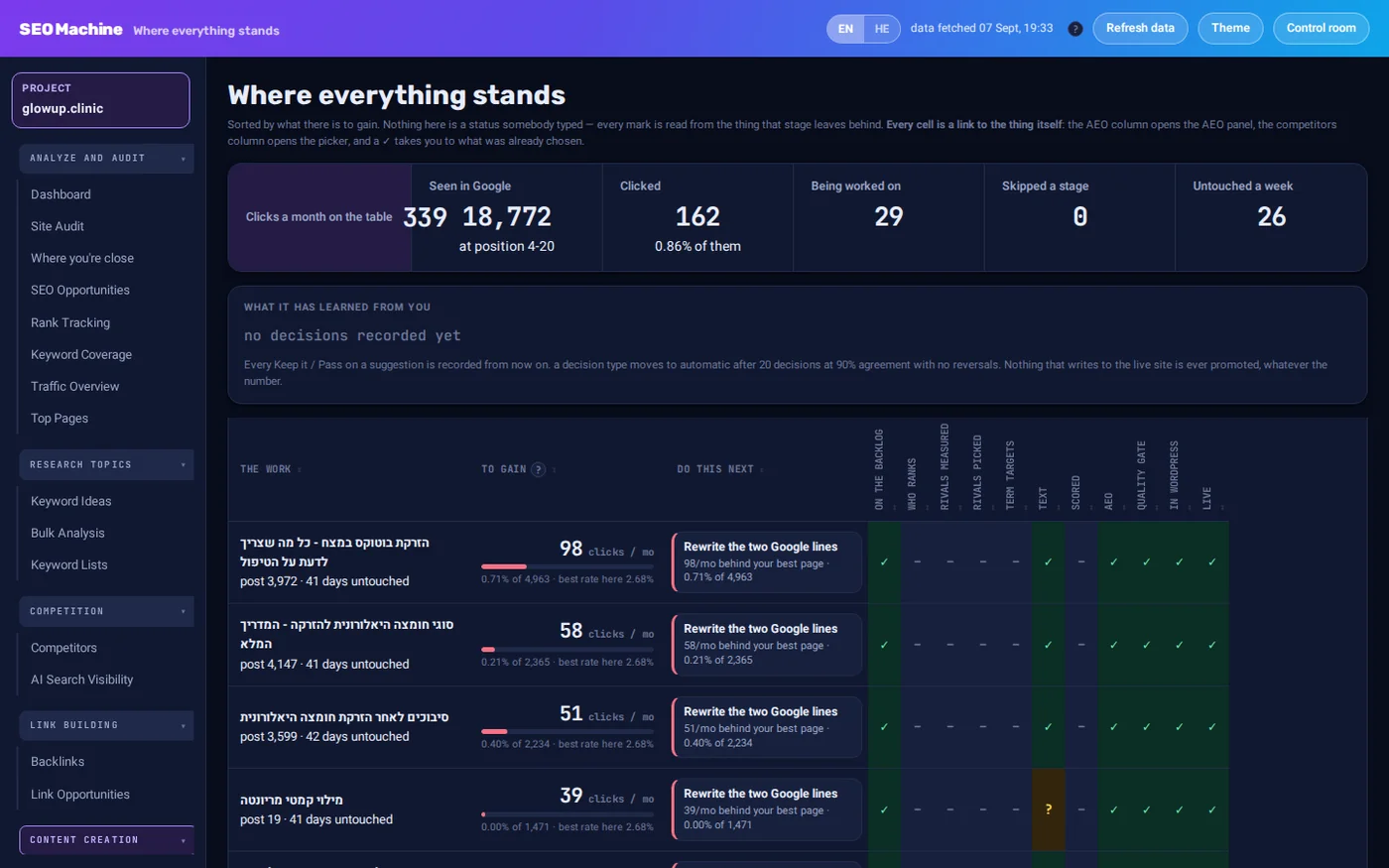Open the In WordPress checkmark for post 4,147
This screenshot has width=1389, height=868.
click(1180, 645)
